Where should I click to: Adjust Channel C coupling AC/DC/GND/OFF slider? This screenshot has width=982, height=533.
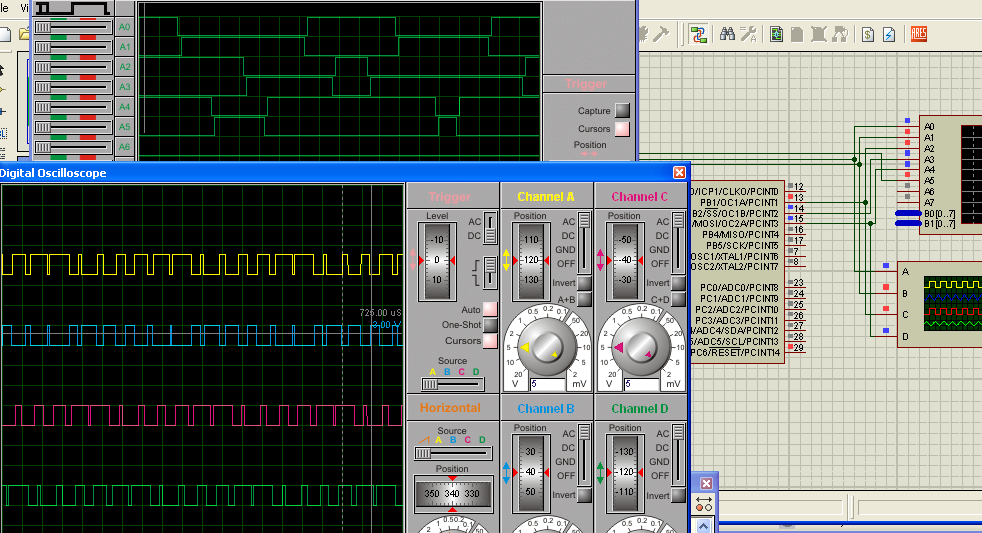678,243
